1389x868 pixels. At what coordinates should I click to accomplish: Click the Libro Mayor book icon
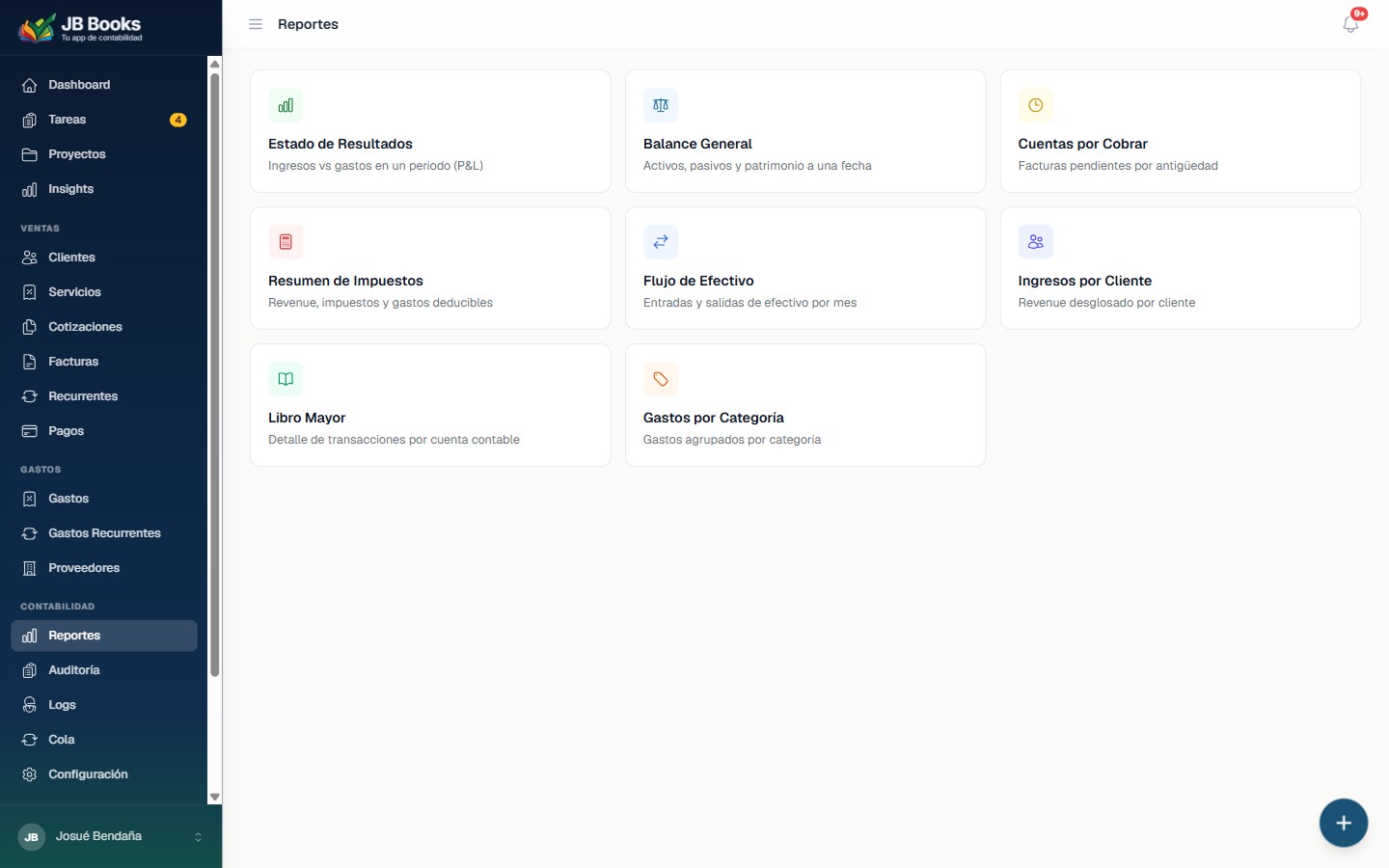[286, 379]
